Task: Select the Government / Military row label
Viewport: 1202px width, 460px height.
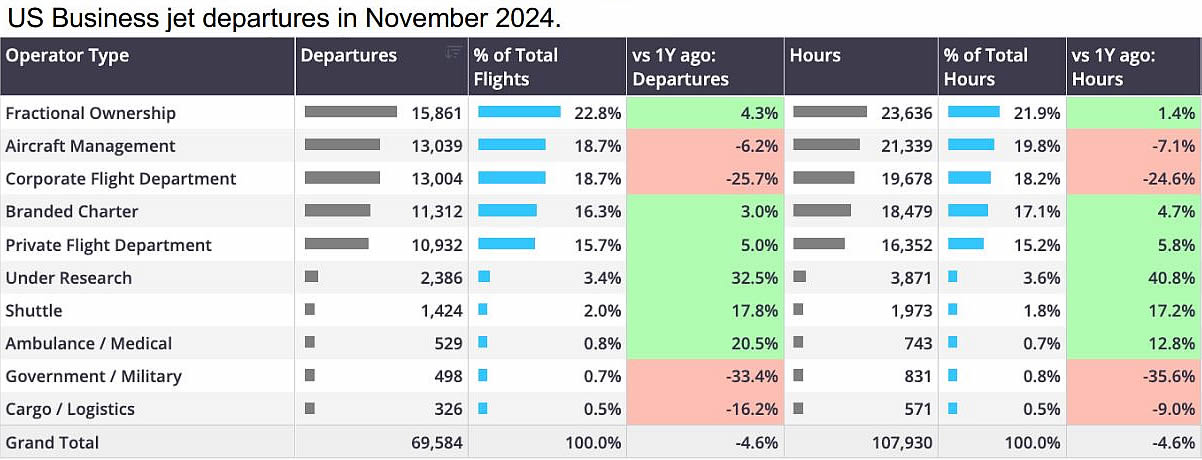Action: (95, 376)
